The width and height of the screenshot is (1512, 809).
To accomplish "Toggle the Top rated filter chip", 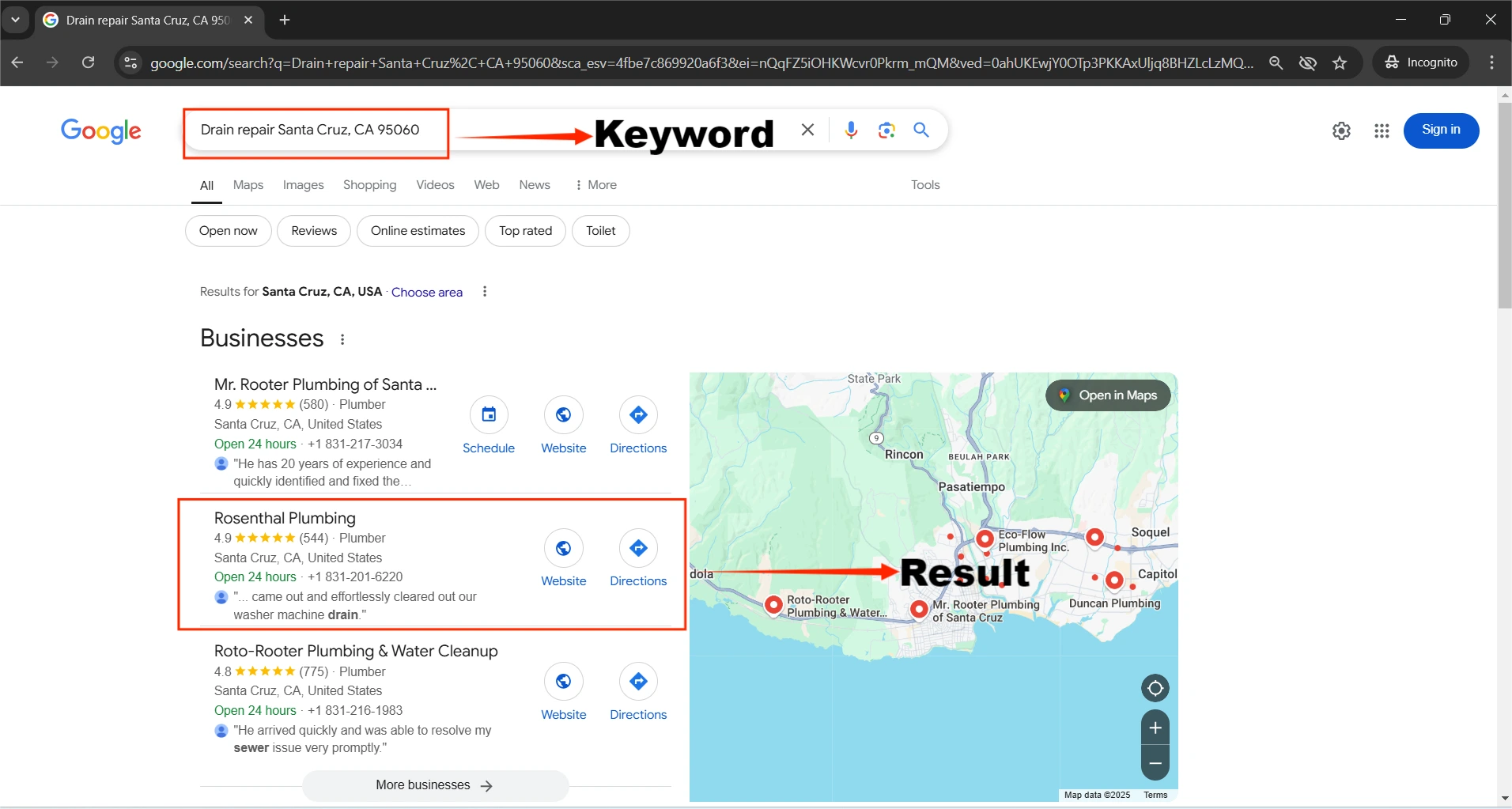I will click(x=526, y=231).
